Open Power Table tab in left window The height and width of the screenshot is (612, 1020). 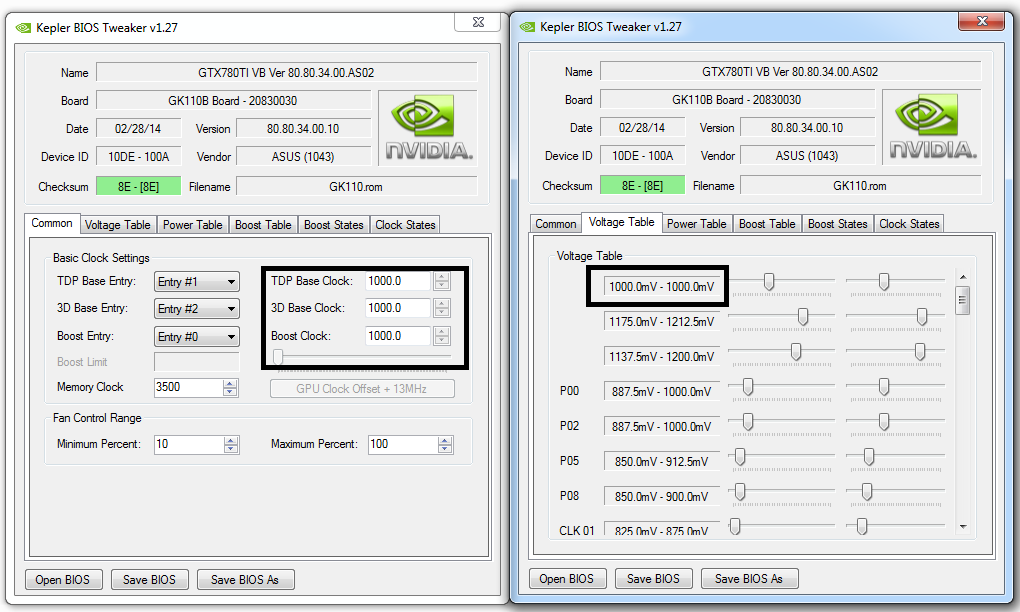click(x=193, y=225)
